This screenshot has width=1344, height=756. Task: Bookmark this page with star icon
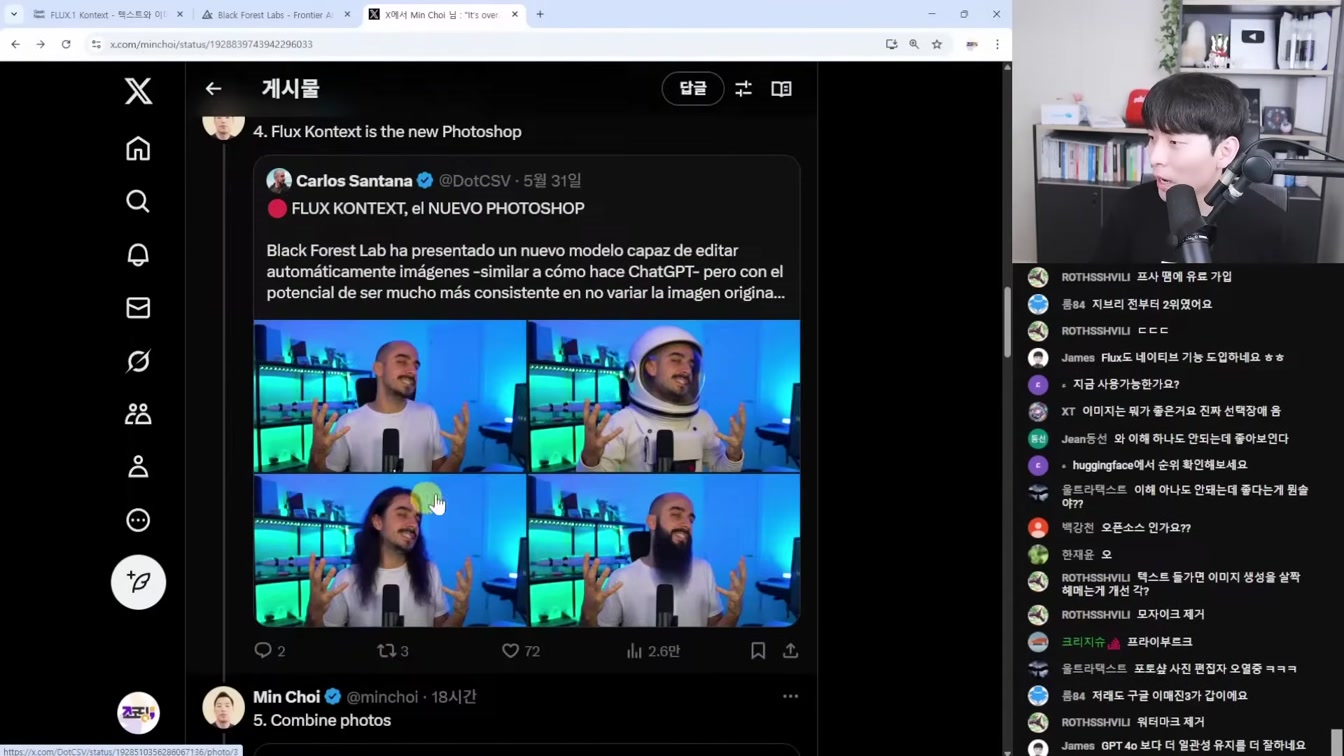tap(937, 44)
